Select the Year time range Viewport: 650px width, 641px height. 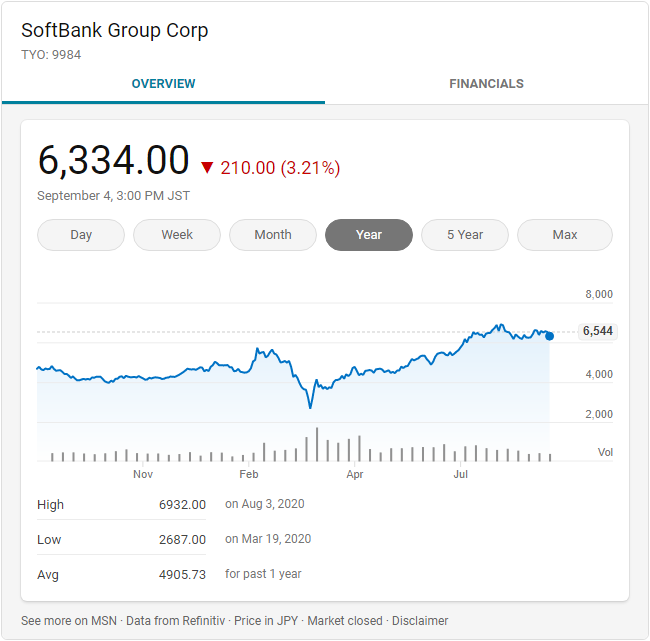coord(369,235)
